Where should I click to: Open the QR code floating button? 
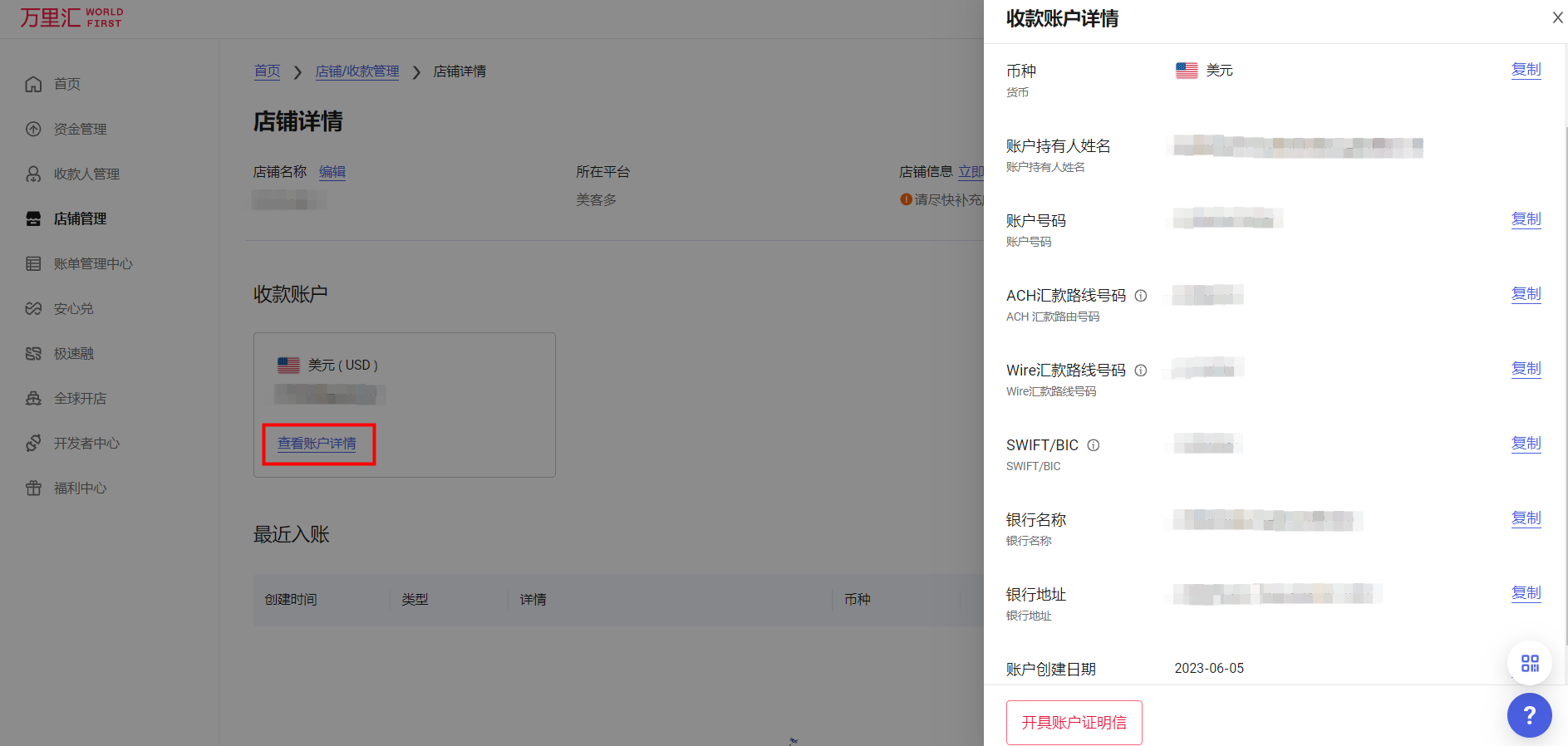1529,662
